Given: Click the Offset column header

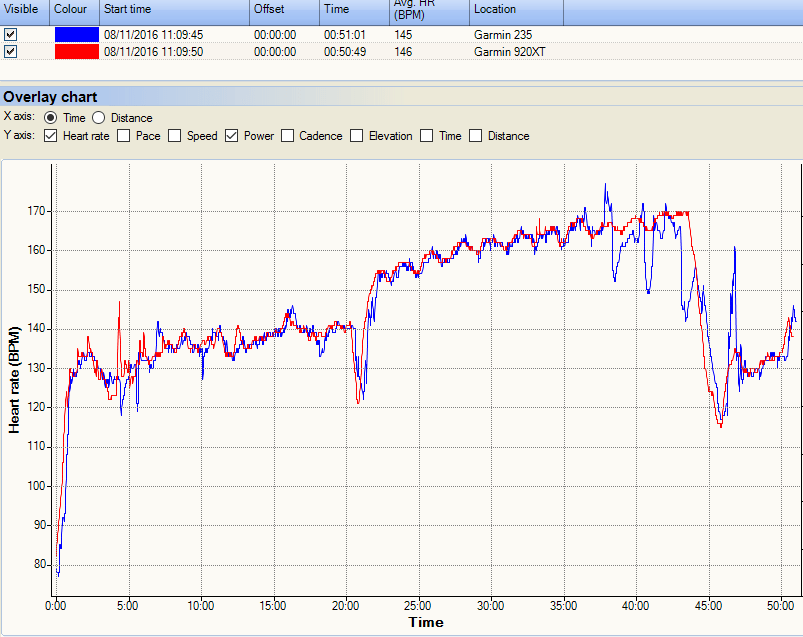Looking at the screenshot, I should (x=285, y=11).
